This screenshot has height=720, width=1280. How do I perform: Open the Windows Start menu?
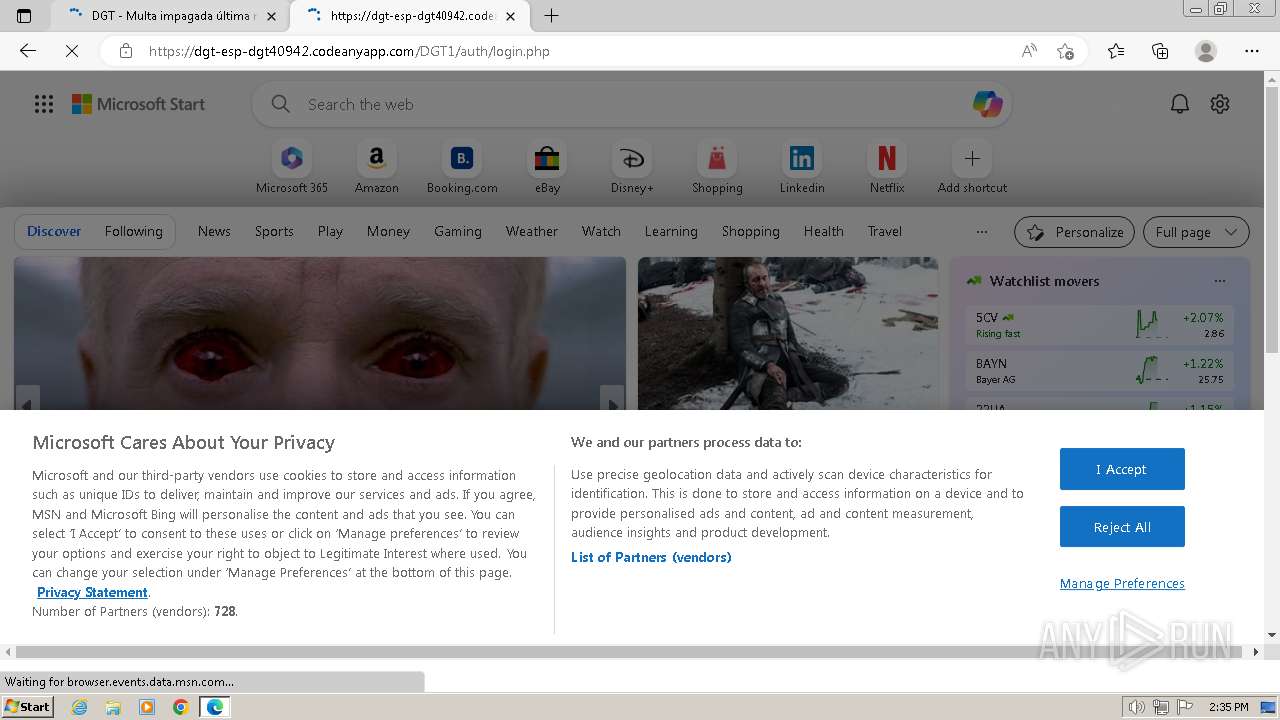coord(27,706)
